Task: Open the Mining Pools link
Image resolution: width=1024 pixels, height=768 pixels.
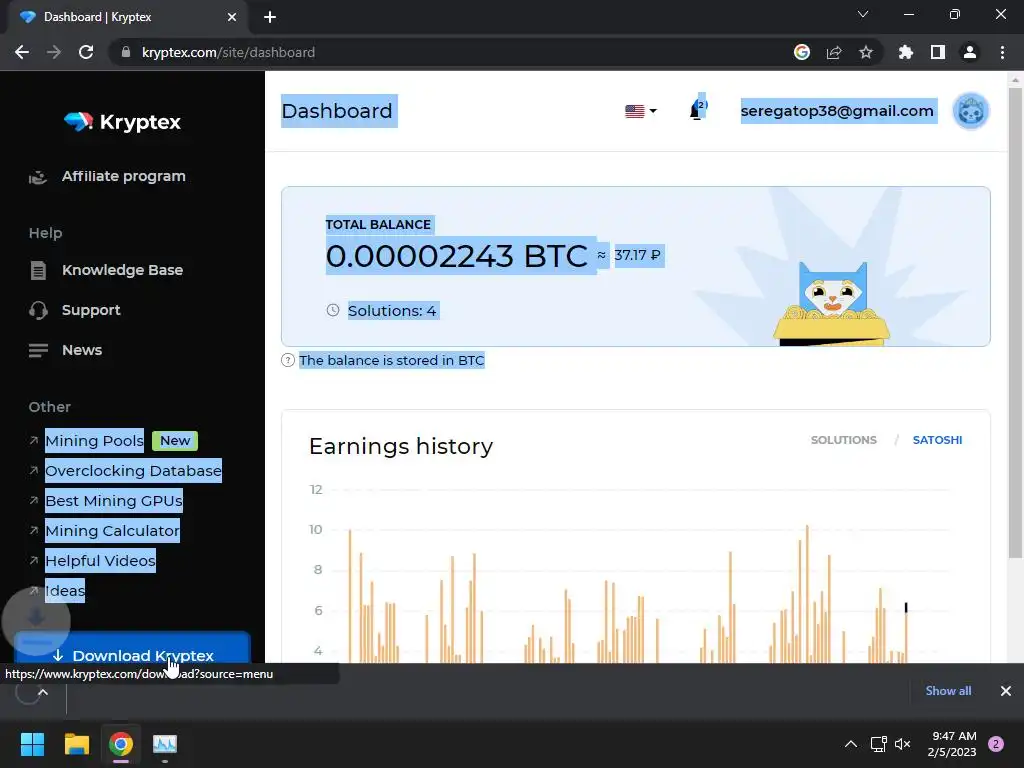Action: [94, 441]
